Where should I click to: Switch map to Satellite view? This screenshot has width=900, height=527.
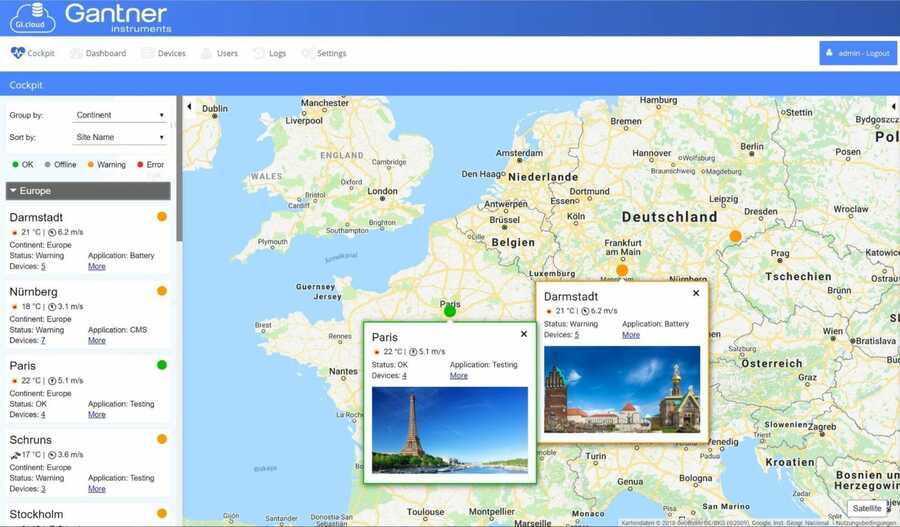coord(867,508)
